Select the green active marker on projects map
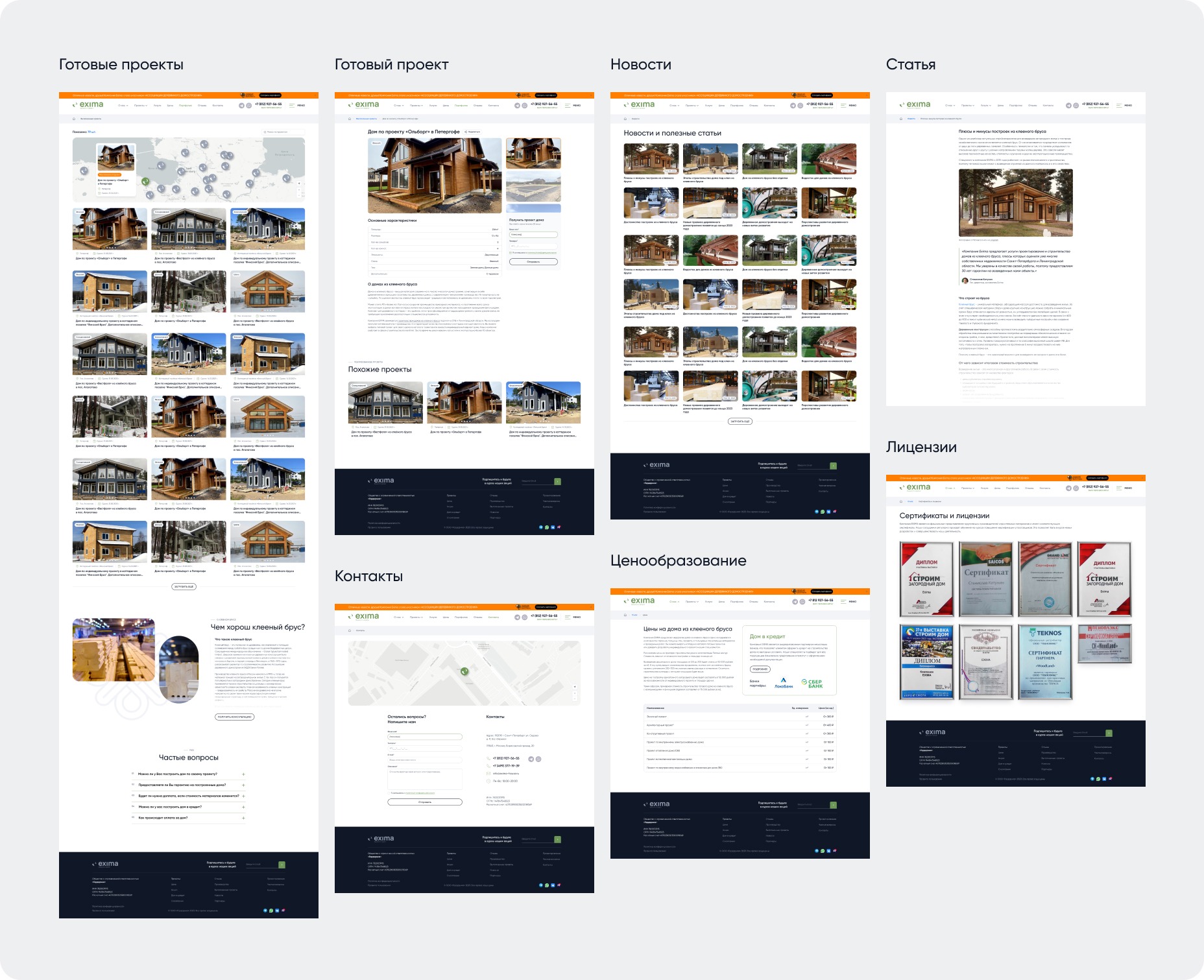The width and height of the screenshot is (1204, 980). [145, 182]
